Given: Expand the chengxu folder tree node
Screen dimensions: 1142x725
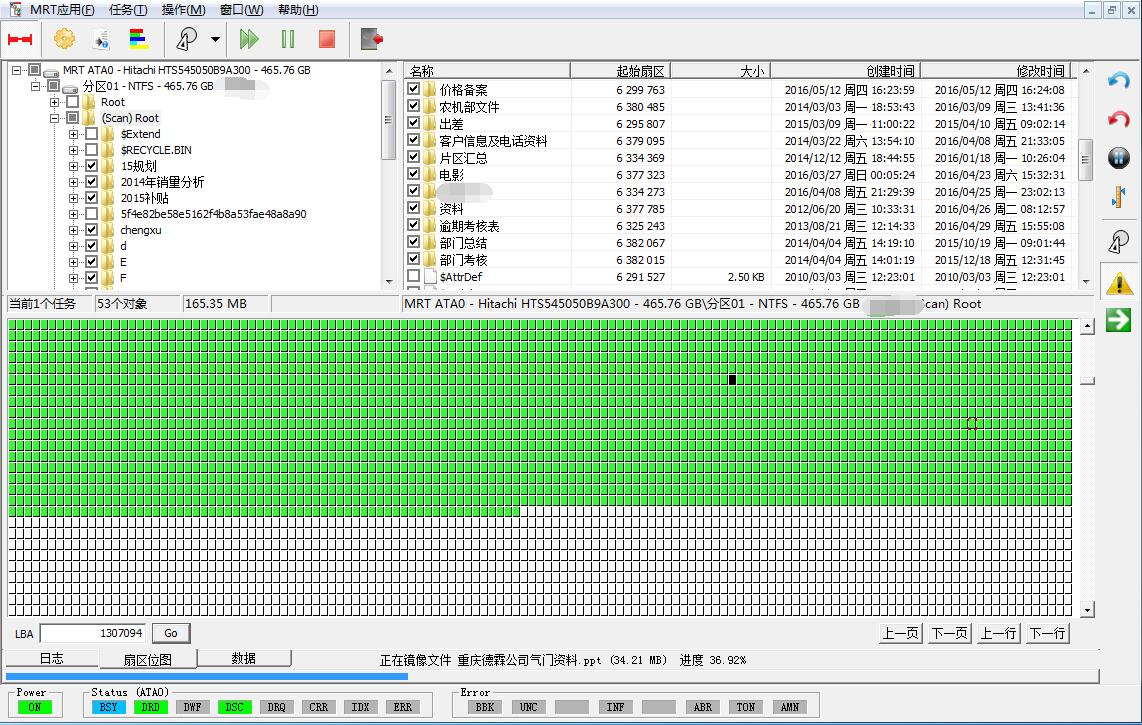Looking at the screenshot, I should 74,230.
